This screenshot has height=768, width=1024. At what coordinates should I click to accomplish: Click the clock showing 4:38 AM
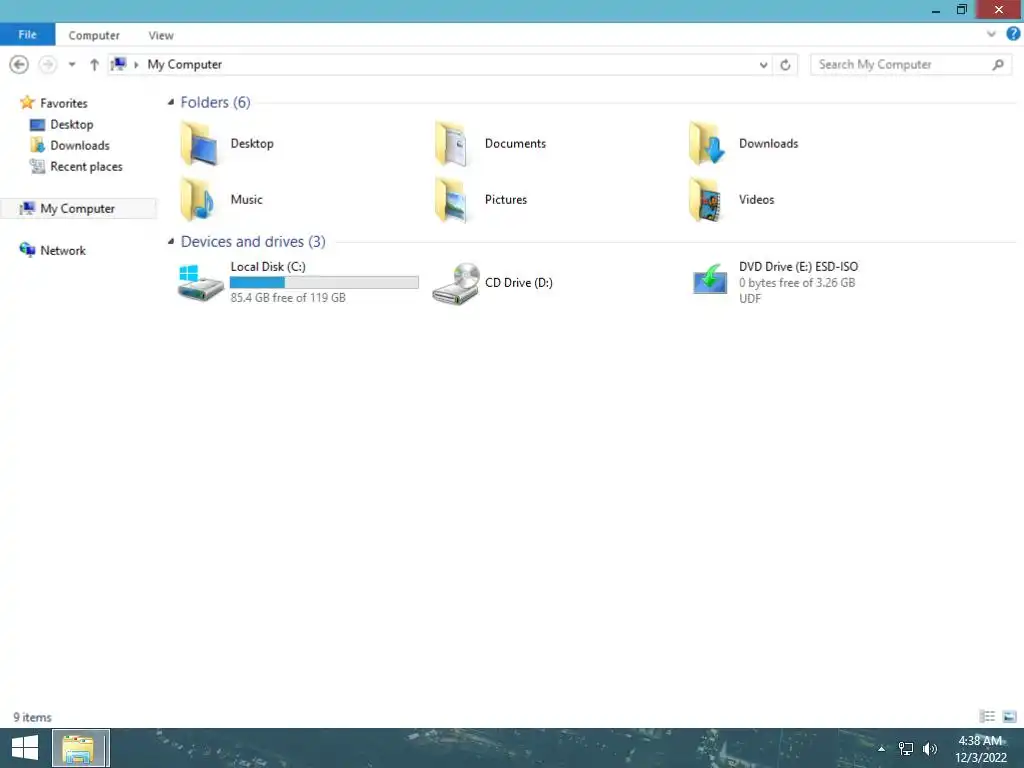pyautogui.click(x=980, y=741)
